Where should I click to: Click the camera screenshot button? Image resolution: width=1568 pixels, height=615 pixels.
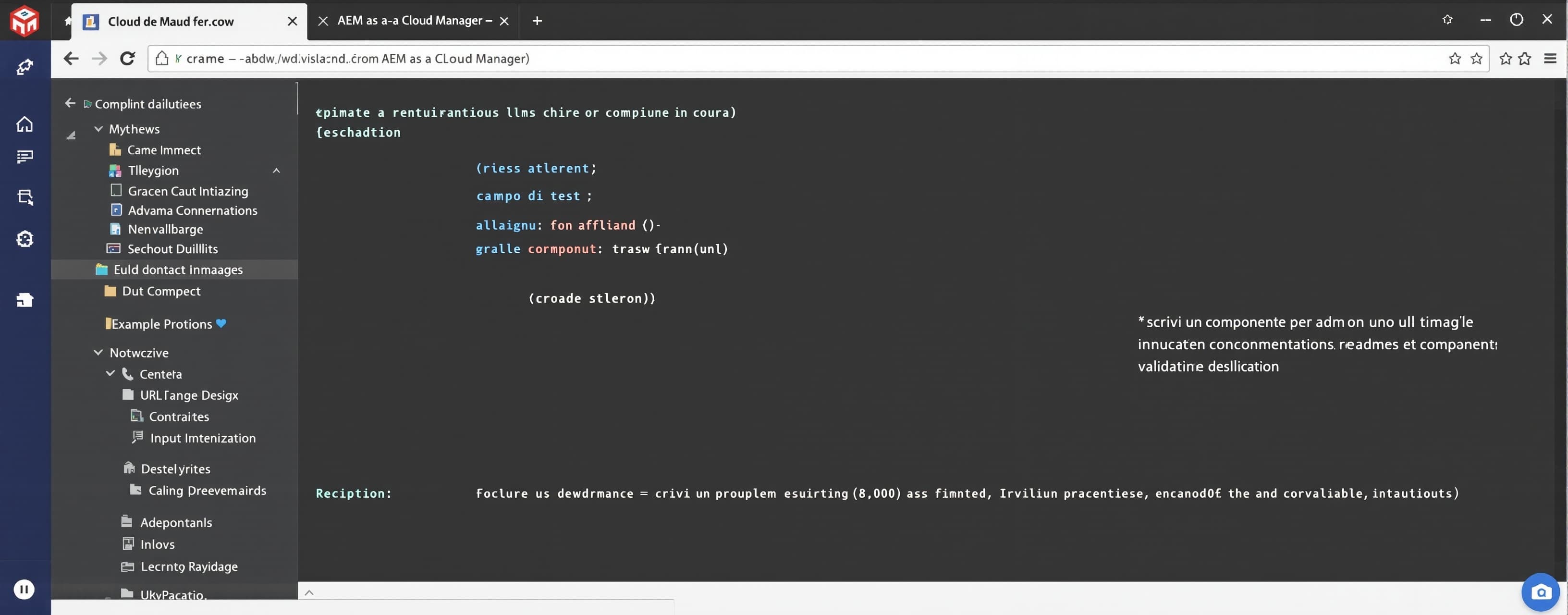point(1541,592)
